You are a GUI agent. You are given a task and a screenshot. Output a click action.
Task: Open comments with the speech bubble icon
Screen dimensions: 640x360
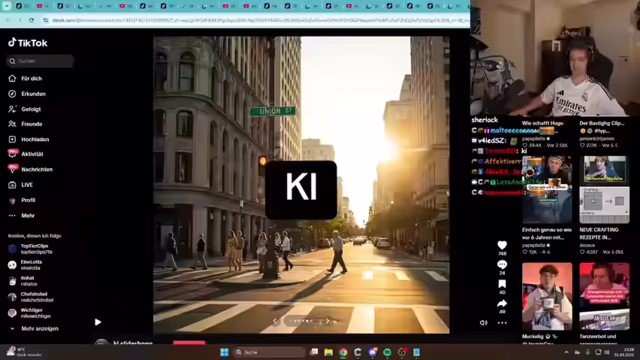(502, 264)
